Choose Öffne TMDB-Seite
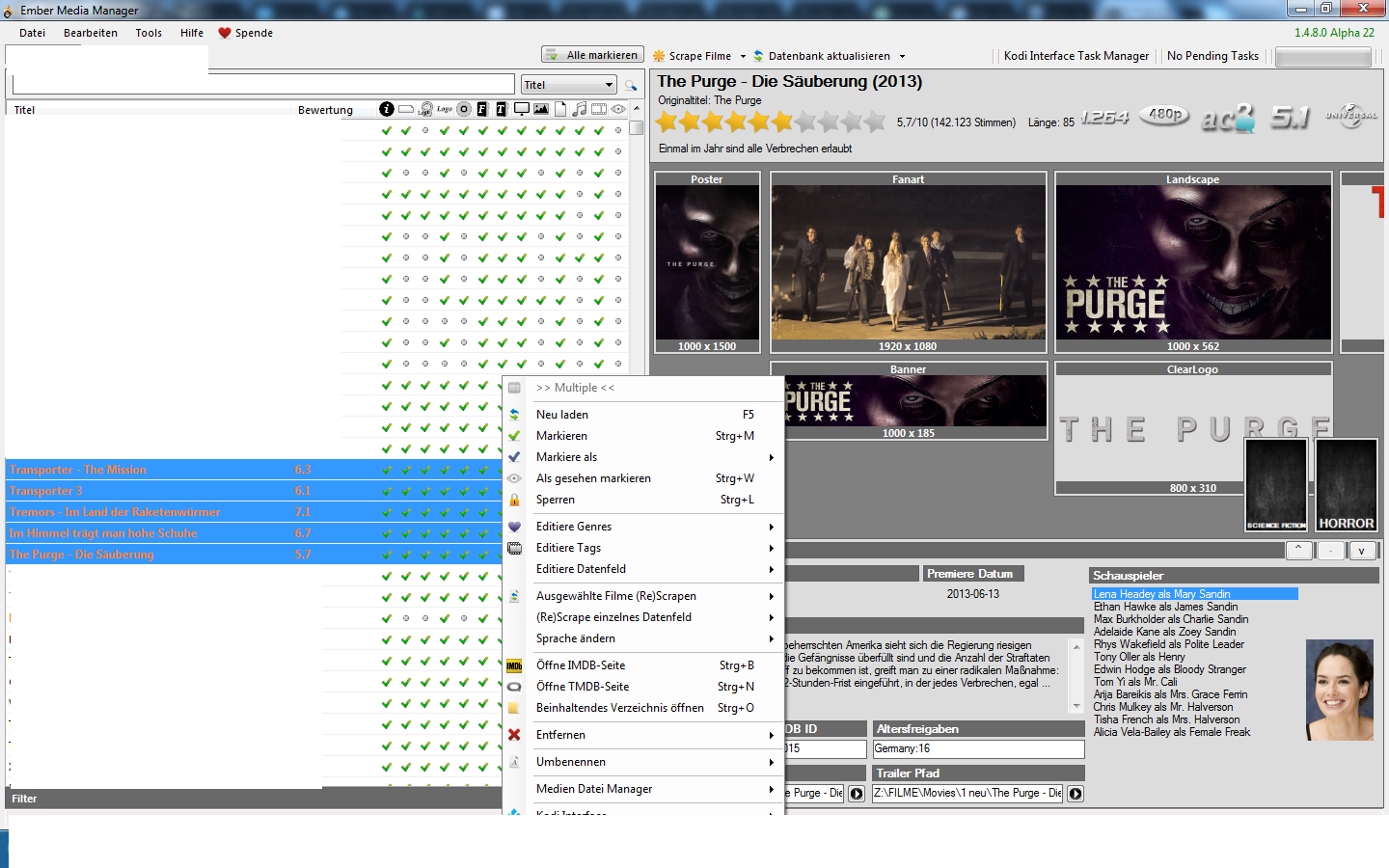 tap(643, 687)
